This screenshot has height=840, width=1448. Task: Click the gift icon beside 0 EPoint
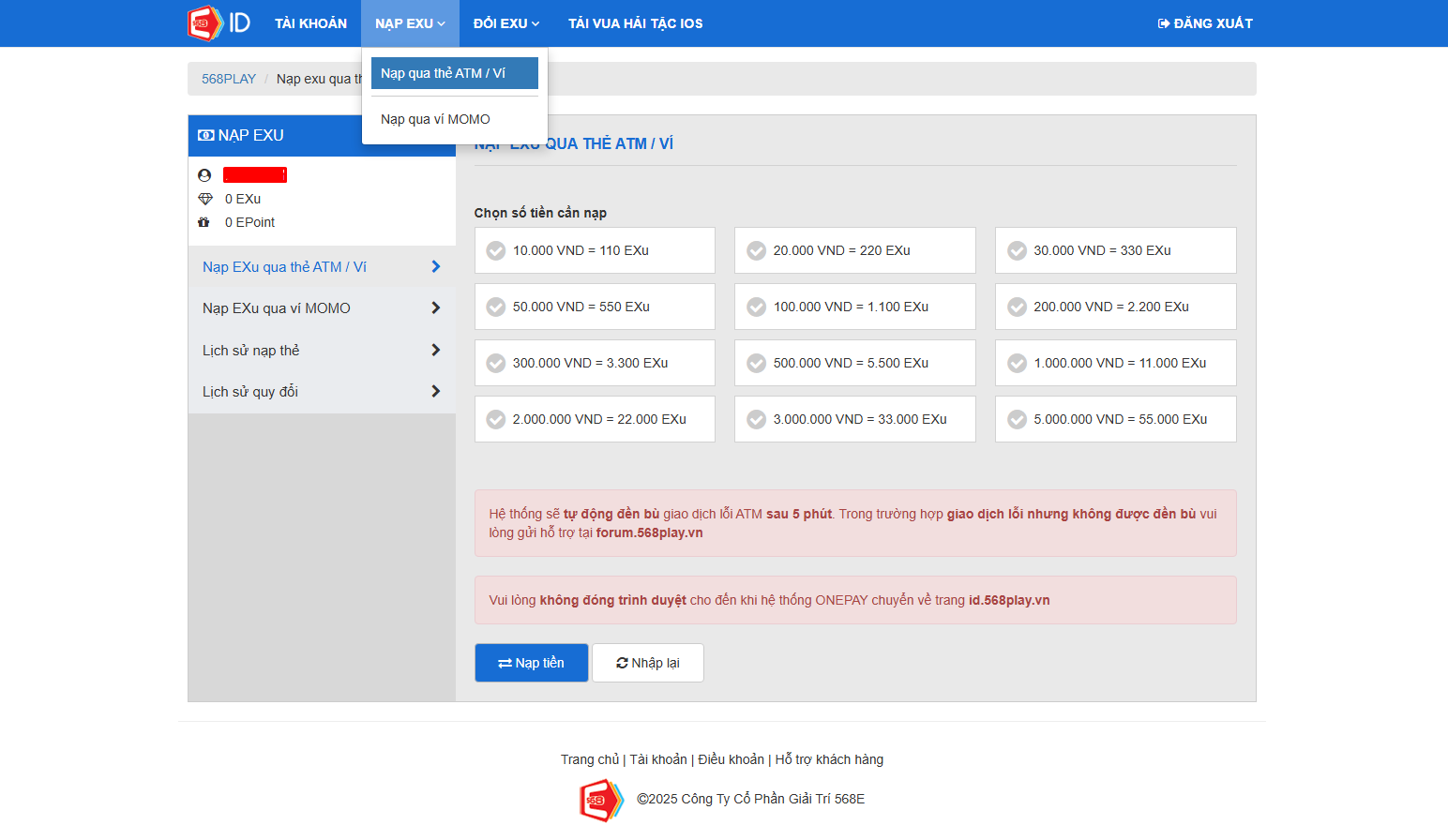(204, 222)
